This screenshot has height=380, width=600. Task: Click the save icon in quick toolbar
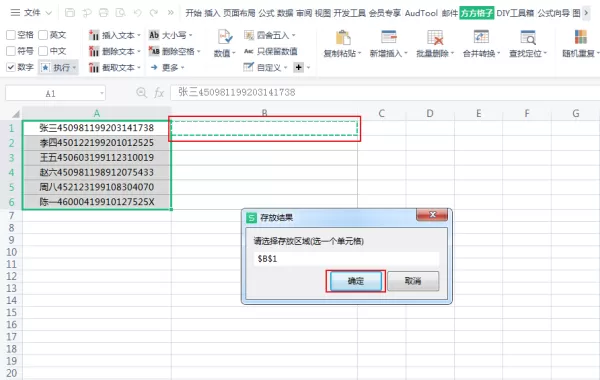point(70,13)
